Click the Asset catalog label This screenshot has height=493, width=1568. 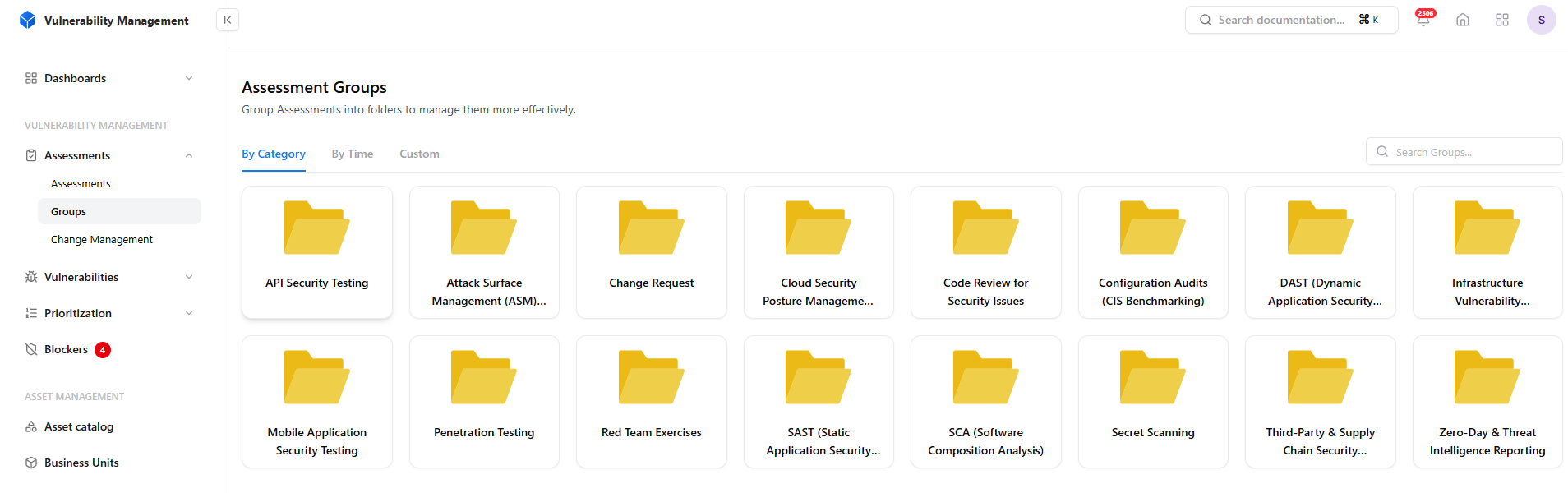click(79, 426)
